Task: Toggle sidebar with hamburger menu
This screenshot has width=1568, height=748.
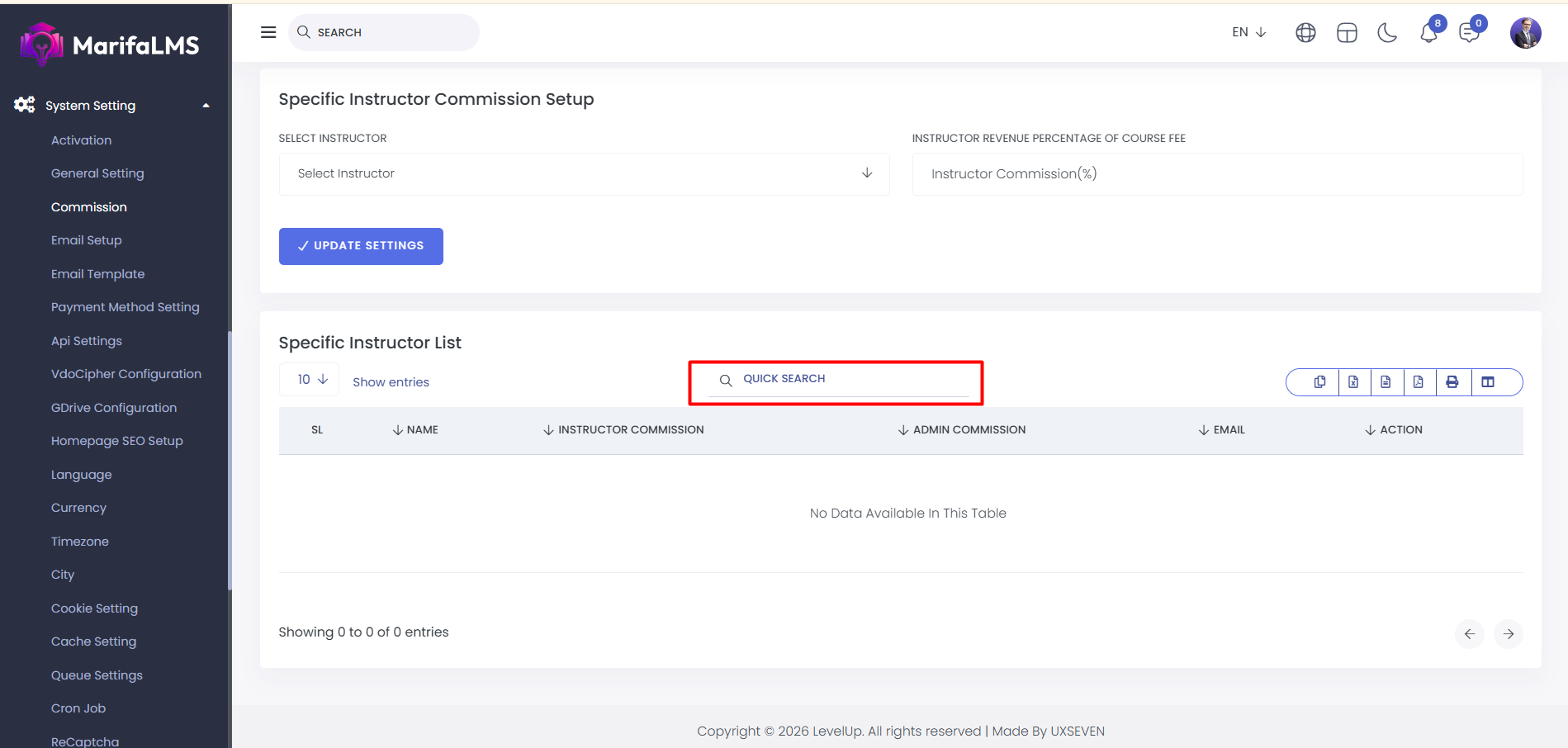Action: point(268,32)
